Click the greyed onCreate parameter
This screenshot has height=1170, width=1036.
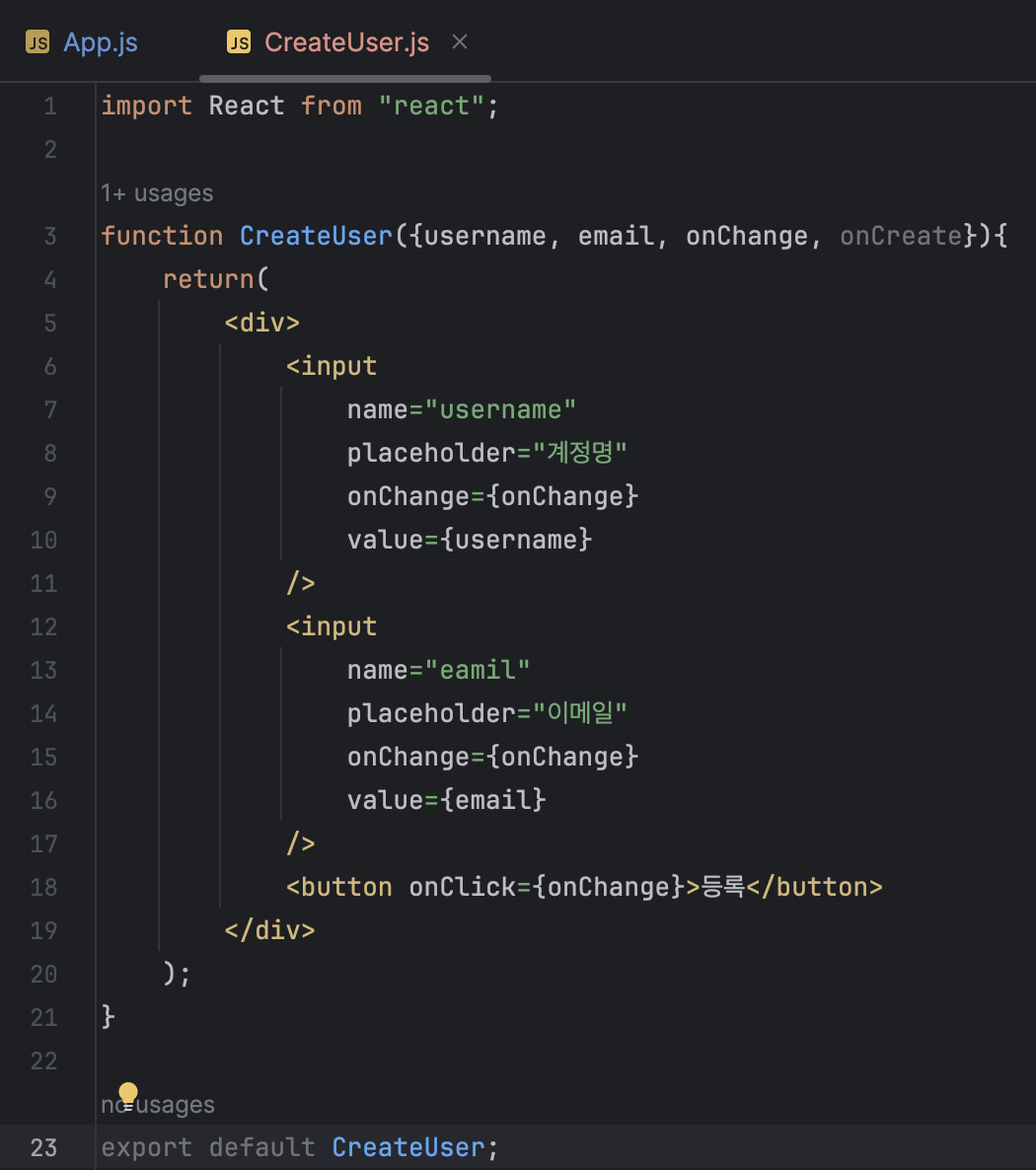click(901, 237)
